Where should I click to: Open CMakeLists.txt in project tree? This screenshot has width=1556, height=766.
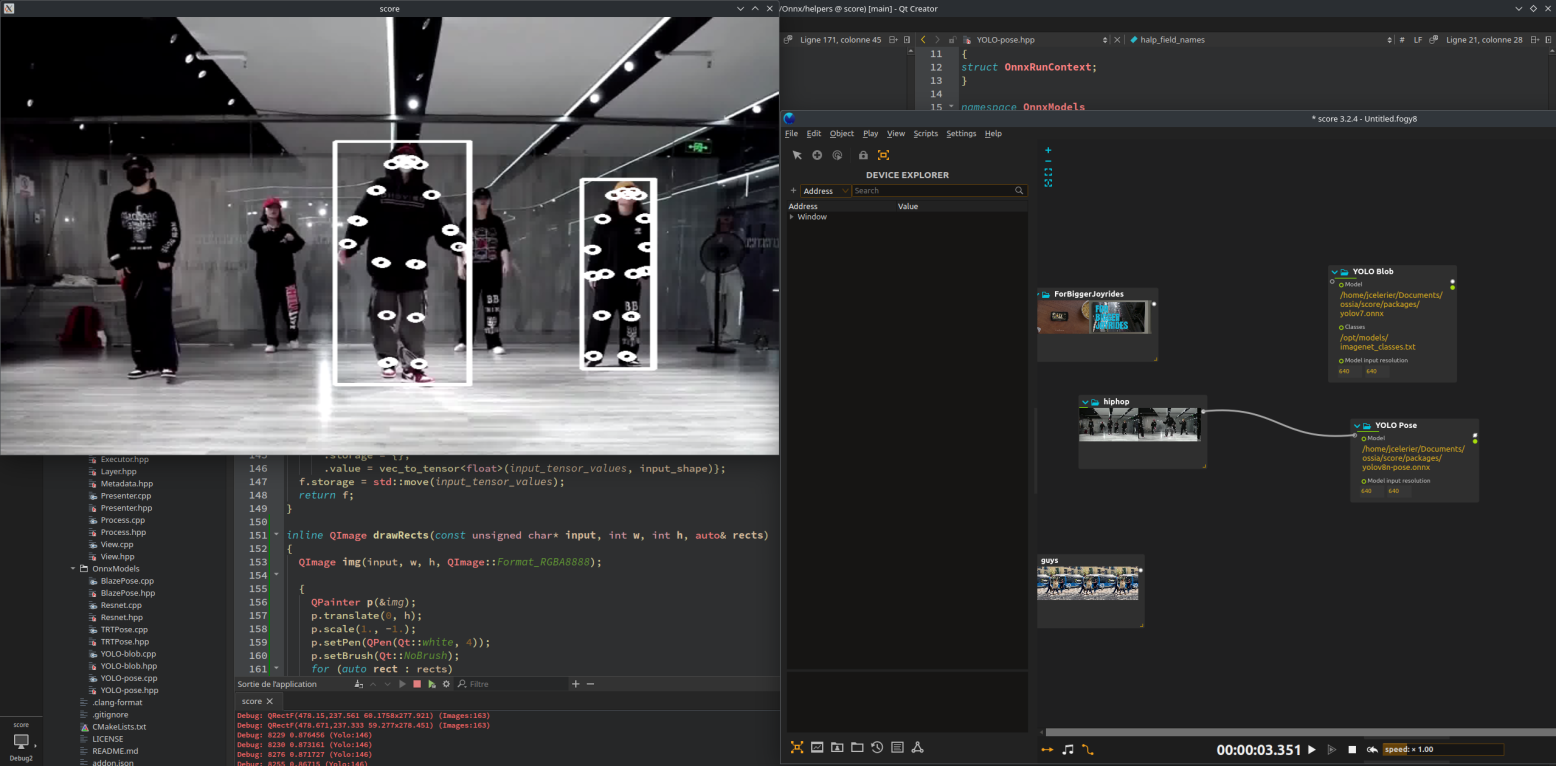click(119, 727)
